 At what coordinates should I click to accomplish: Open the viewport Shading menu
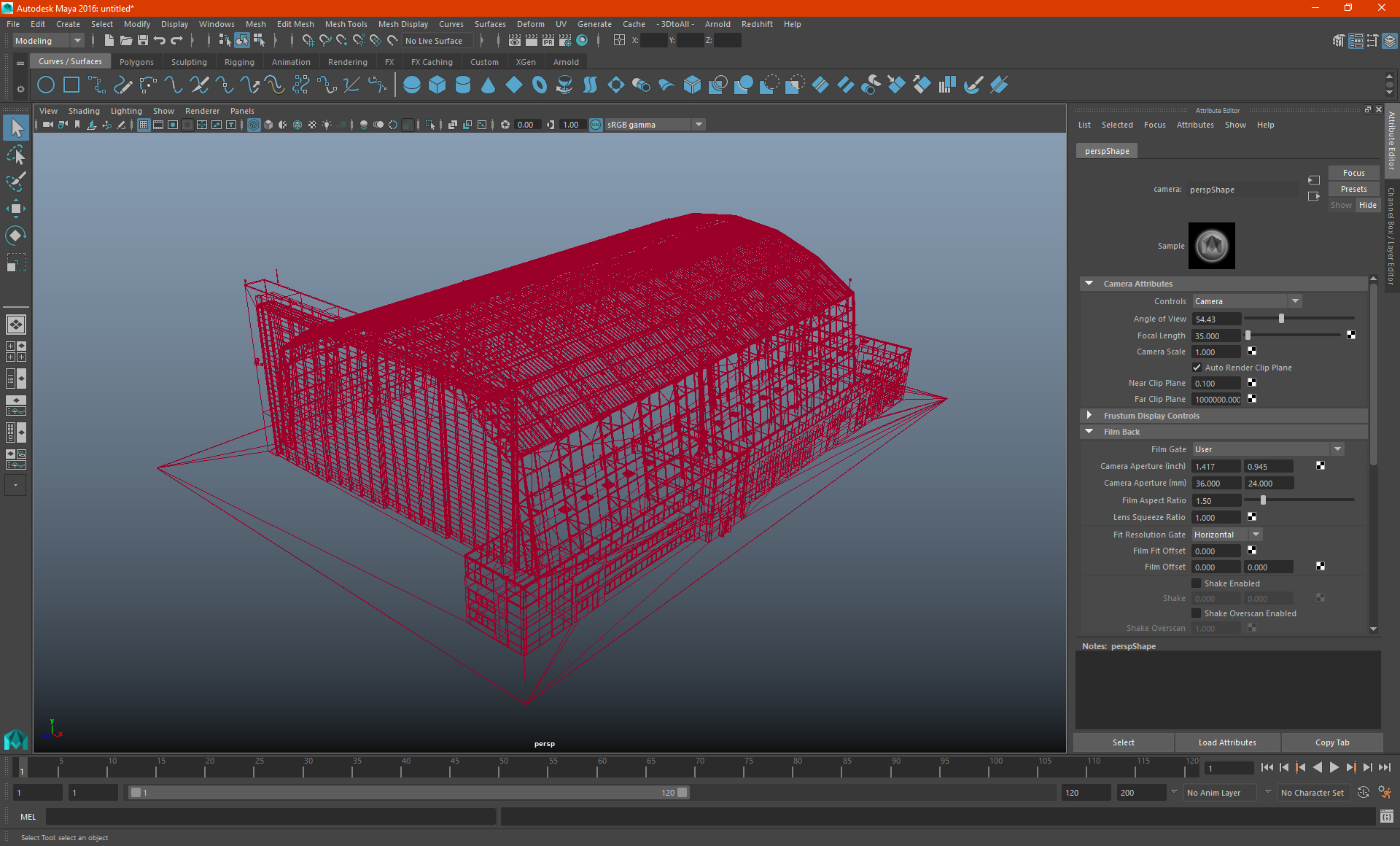[x=84, y=111]
